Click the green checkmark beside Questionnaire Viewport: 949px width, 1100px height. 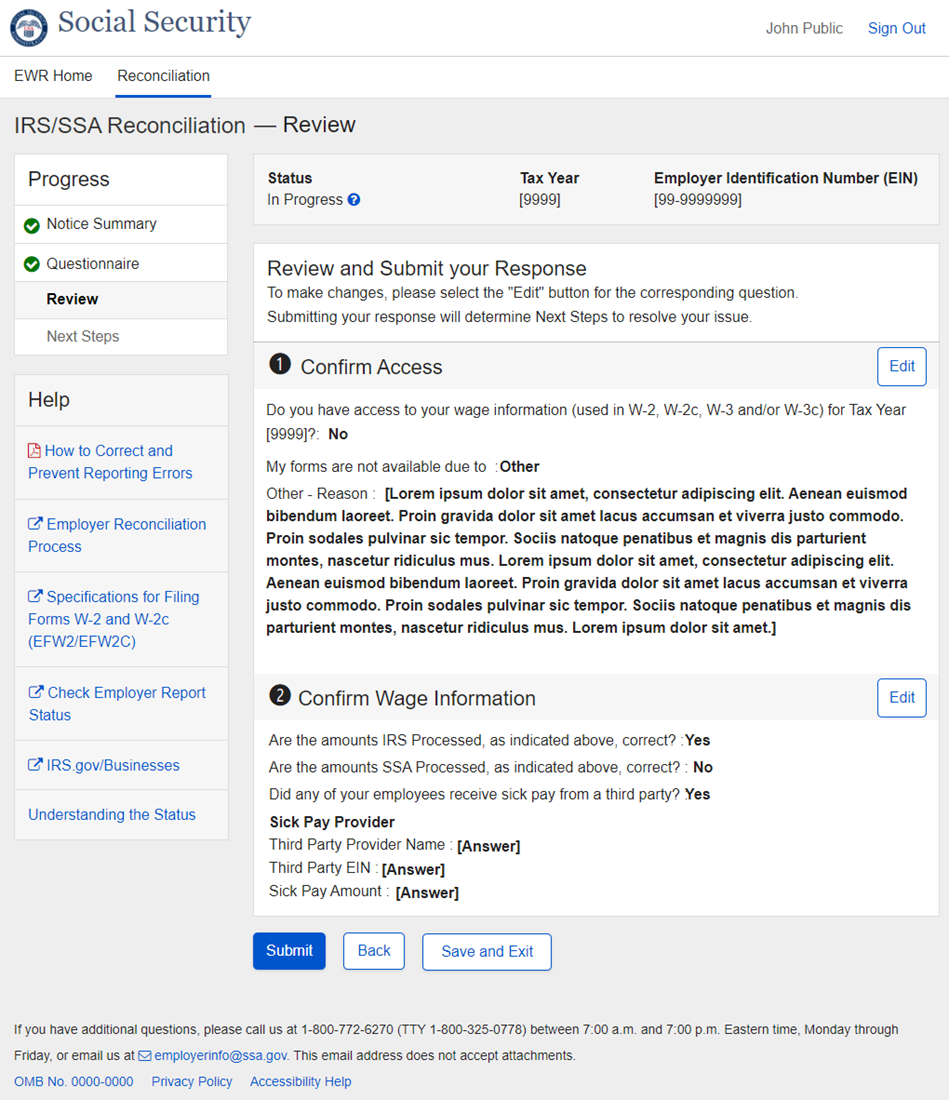click(32, 265)
